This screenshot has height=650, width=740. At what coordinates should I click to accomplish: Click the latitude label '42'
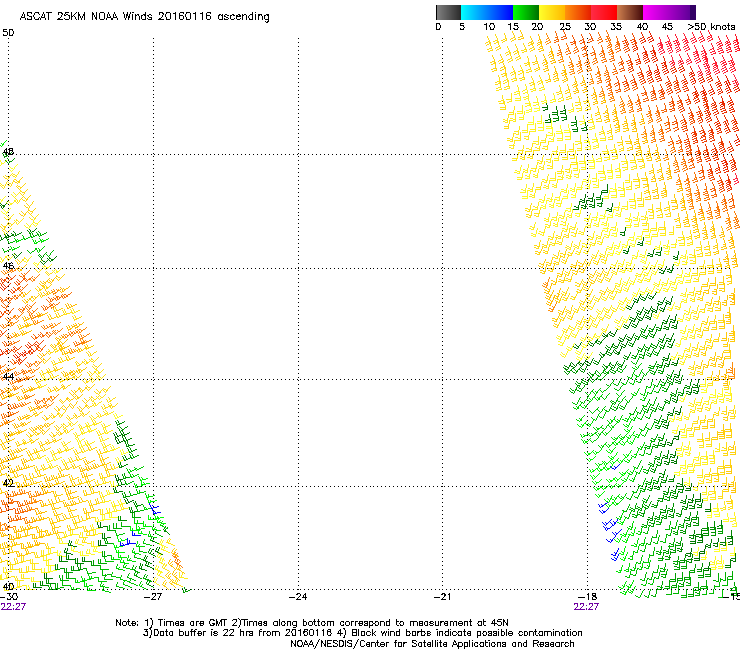pyautogui.click(x=8, y=483)
